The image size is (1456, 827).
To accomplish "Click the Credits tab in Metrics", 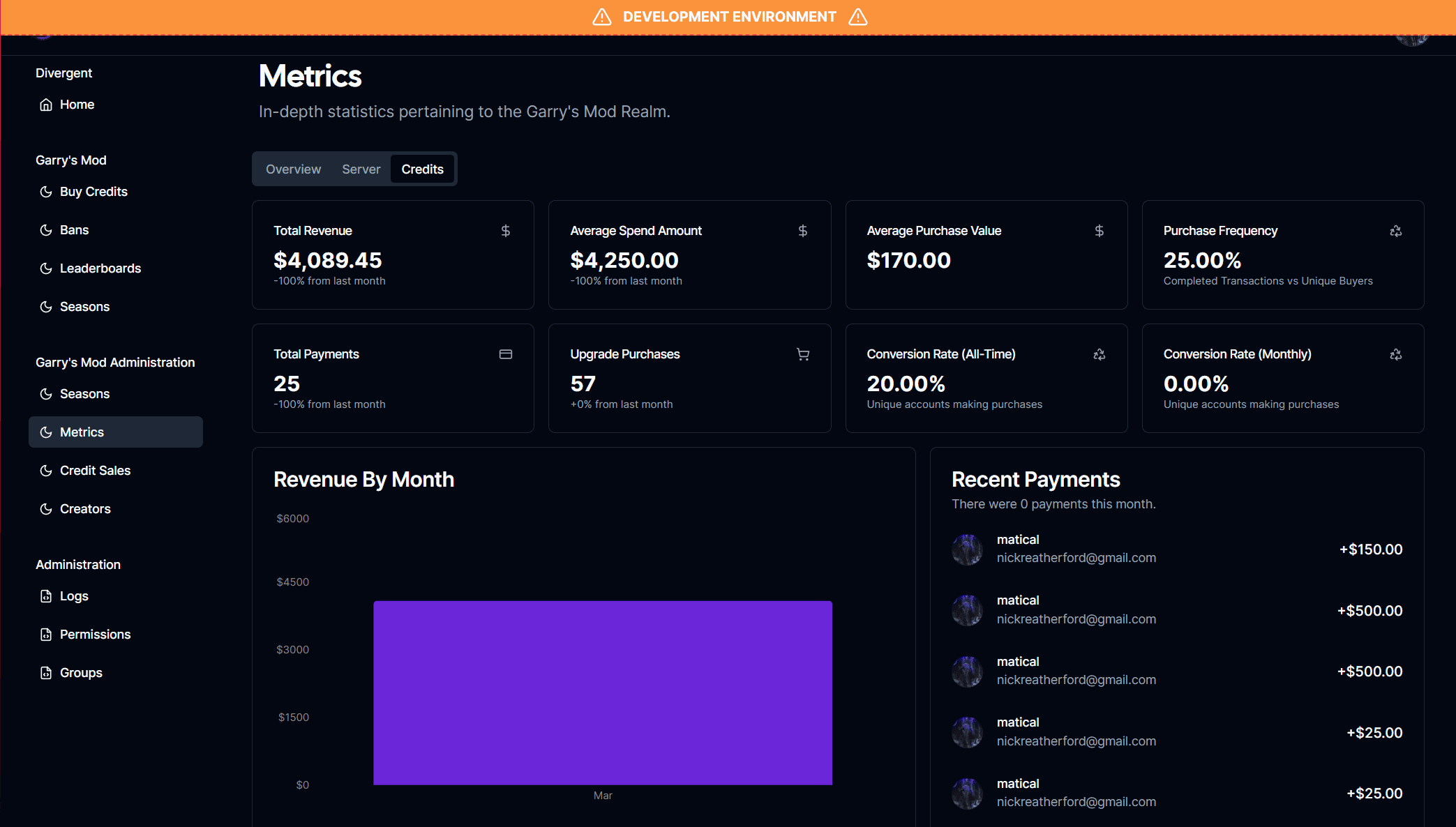I will [x=422, y=168].
